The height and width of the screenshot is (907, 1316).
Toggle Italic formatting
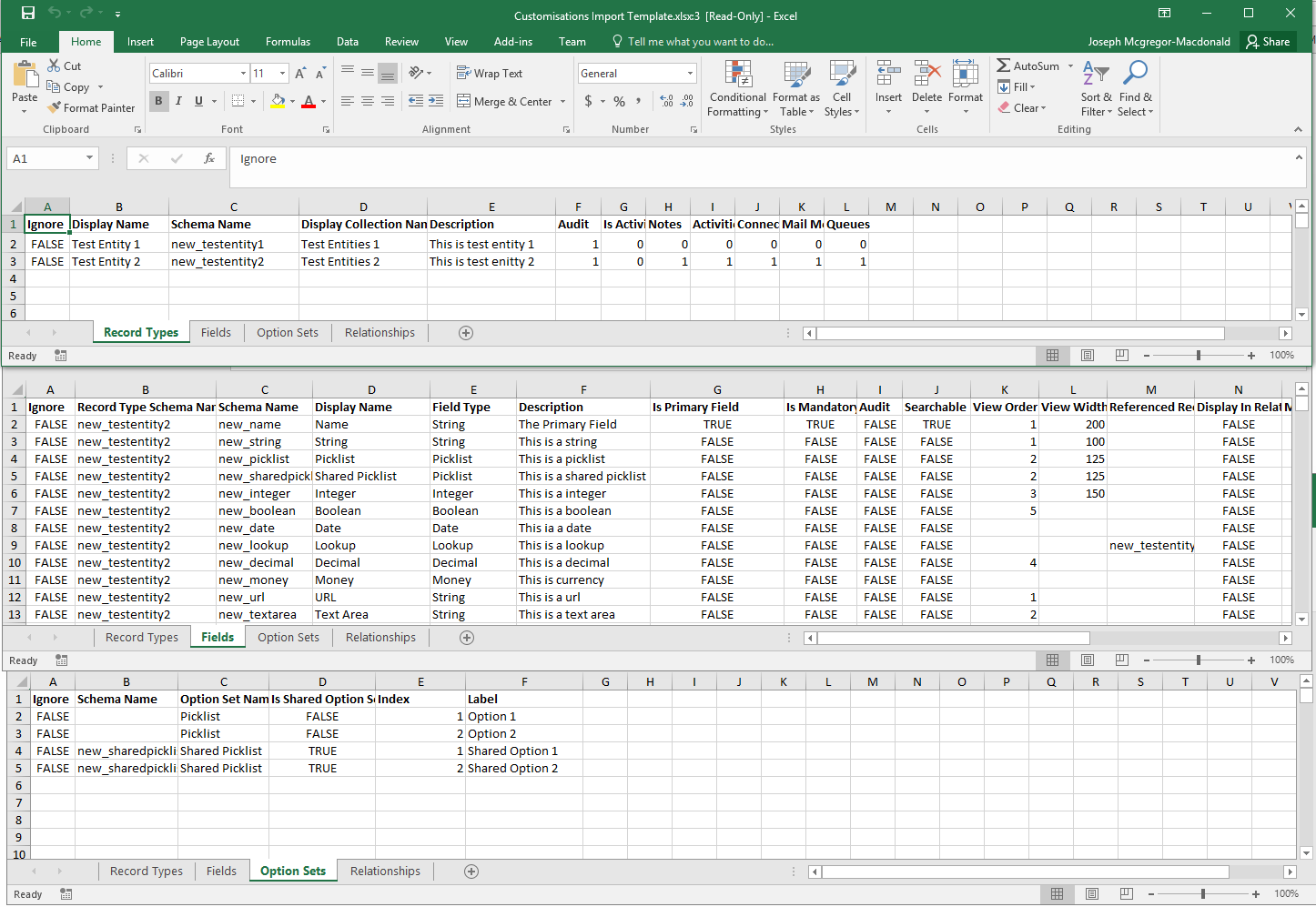coord(178,101)
